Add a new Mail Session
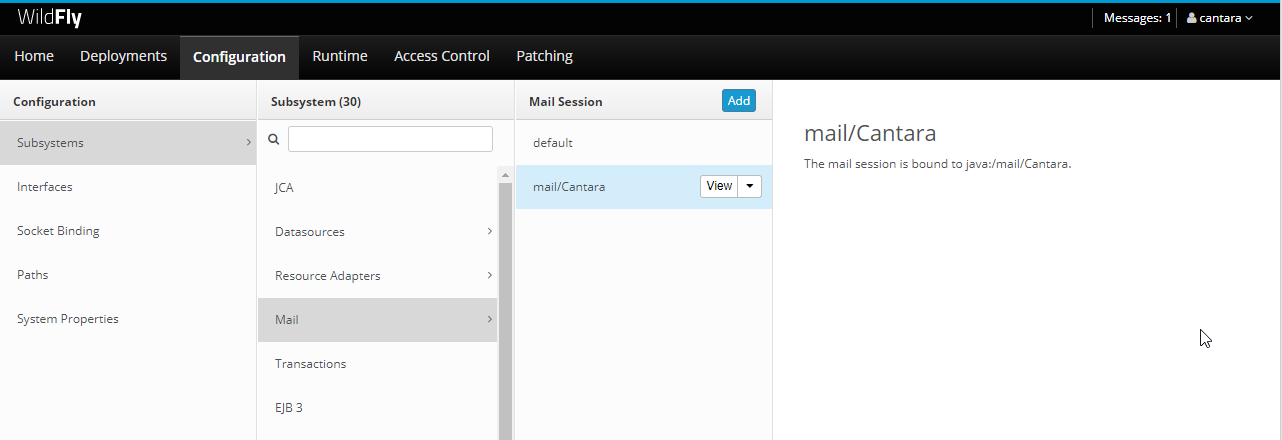 [x=739, y=100]
